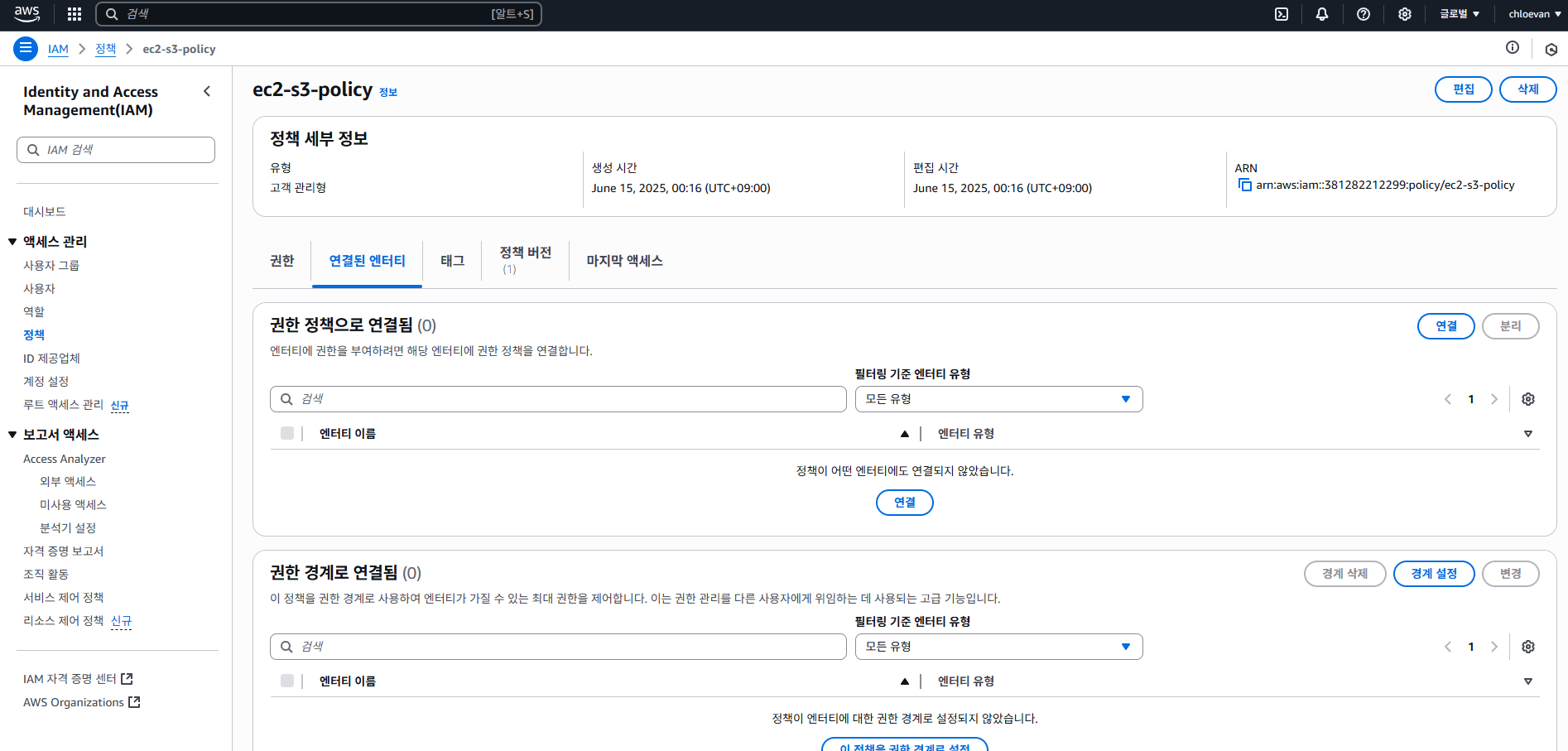Go to previous page in permissions boundary table
1568x751 pixels.
(1448, 647)
